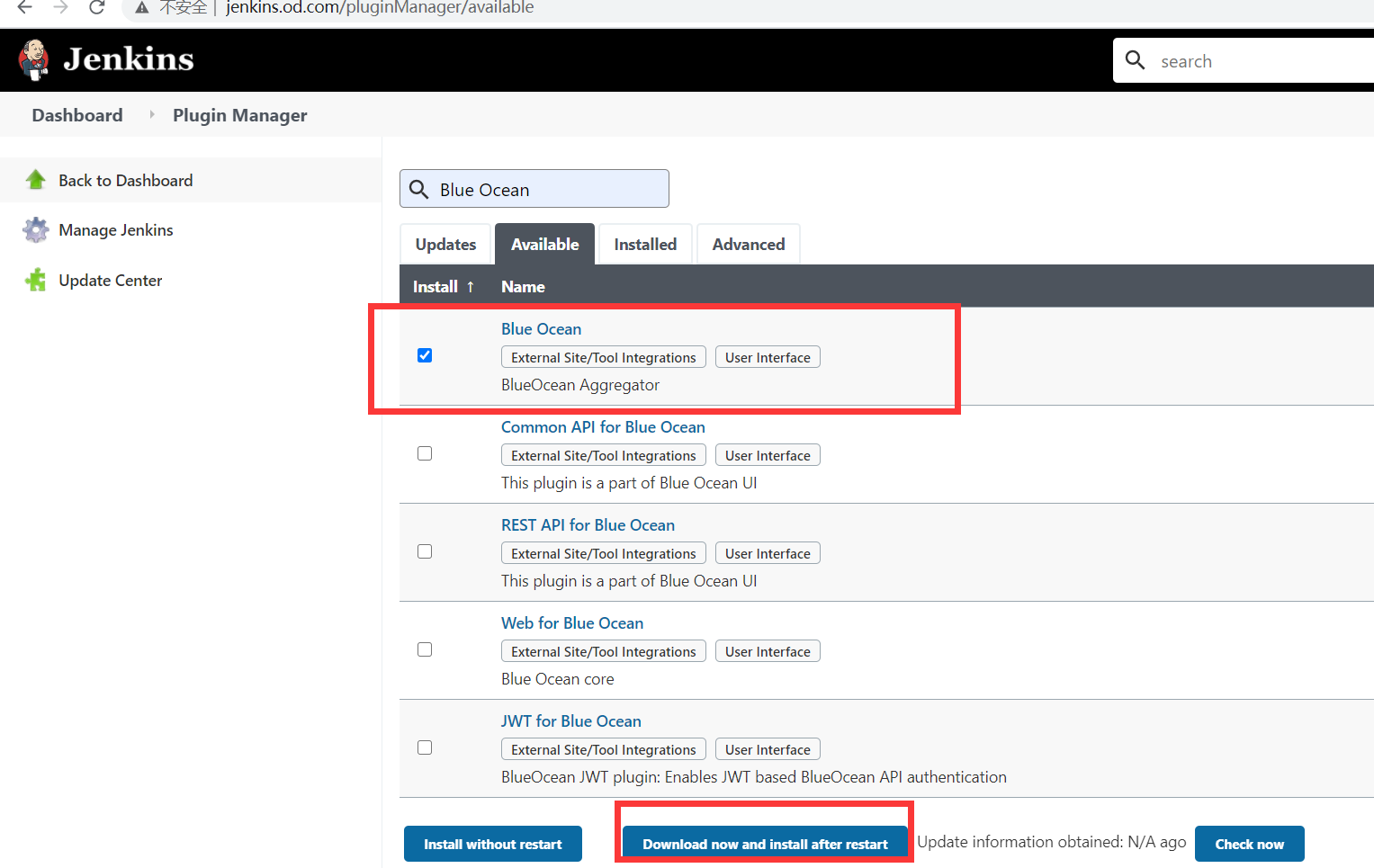
Task: Click the puzzle piece Update Center icon
Action: 36,280
